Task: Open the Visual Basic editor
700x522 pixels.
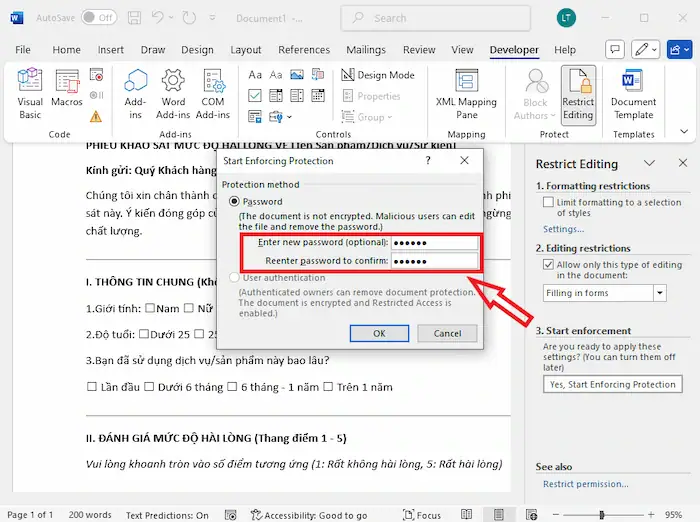Action: (30, 94)
